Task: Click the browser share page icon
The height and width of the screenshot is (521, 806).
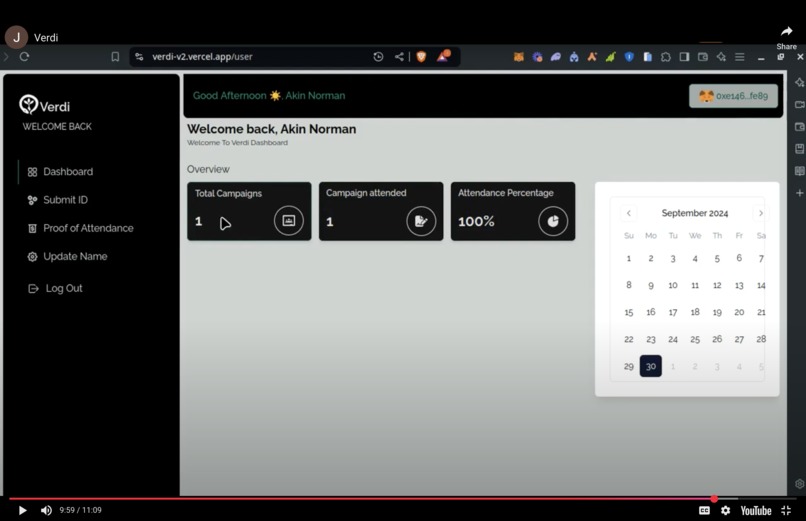Action: point(399,57)
